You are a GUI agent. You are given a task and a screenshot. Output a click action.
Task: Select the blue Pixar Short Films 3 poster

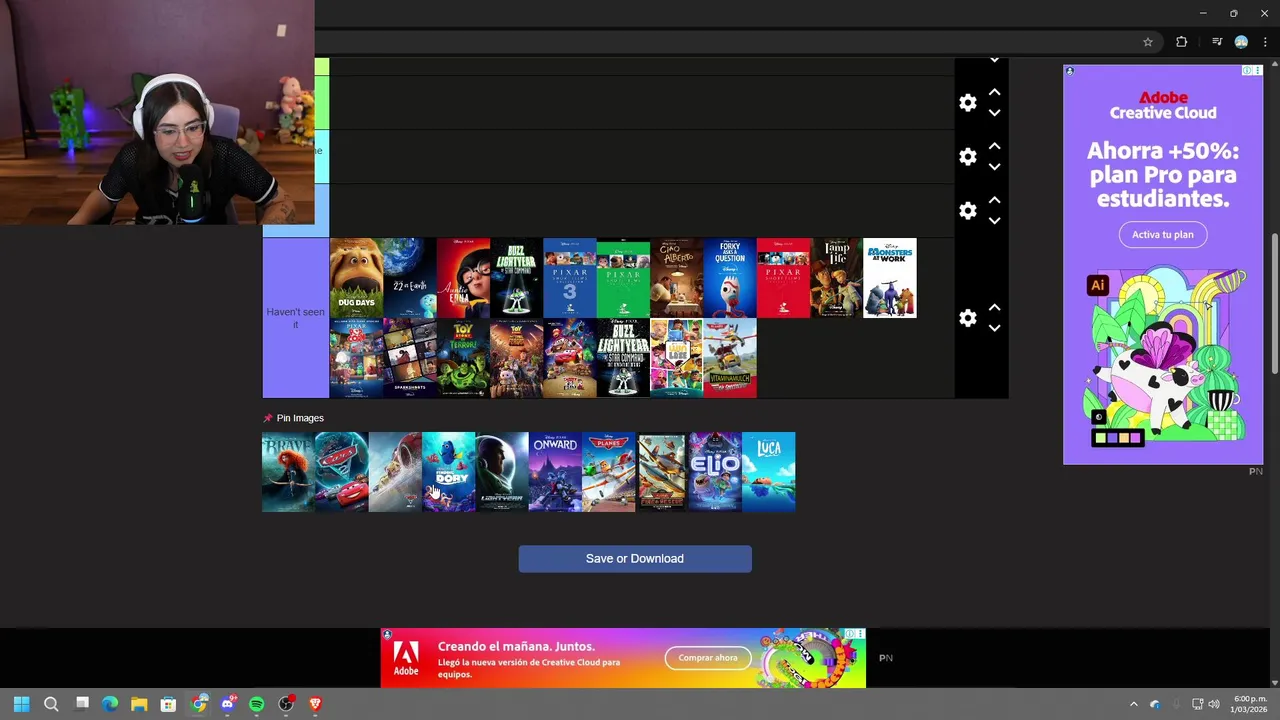[x=570, y=278]
